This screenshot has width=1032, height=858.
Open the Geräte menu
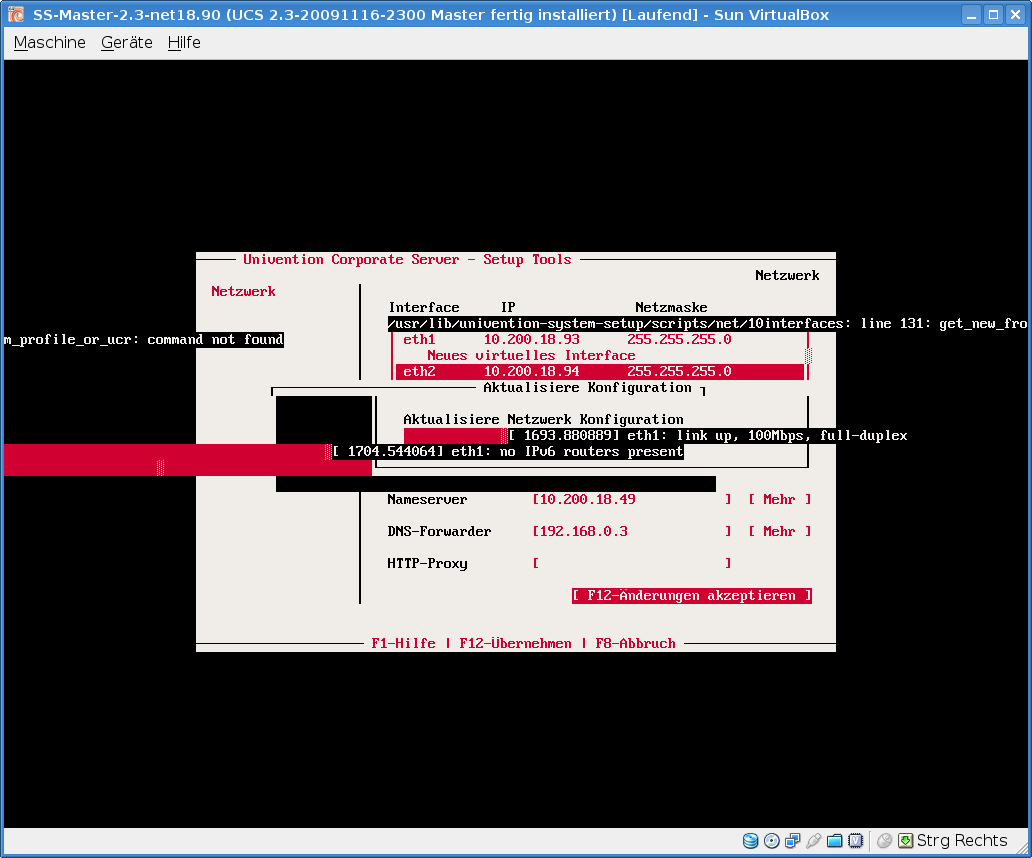pos(126,42)
